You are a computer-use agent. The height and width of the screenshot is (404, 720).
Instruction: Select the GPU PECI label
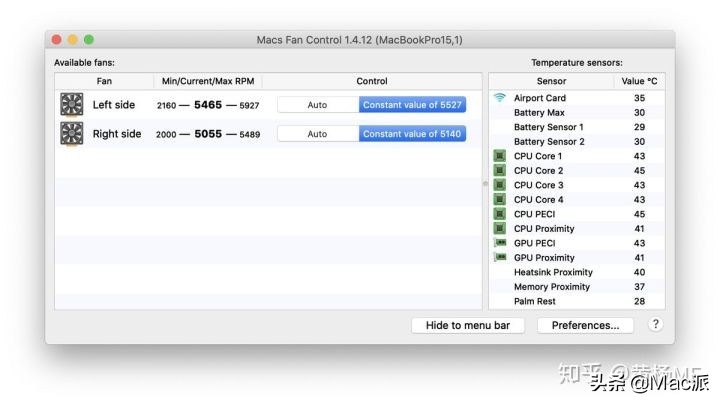(x=534, y=243)
